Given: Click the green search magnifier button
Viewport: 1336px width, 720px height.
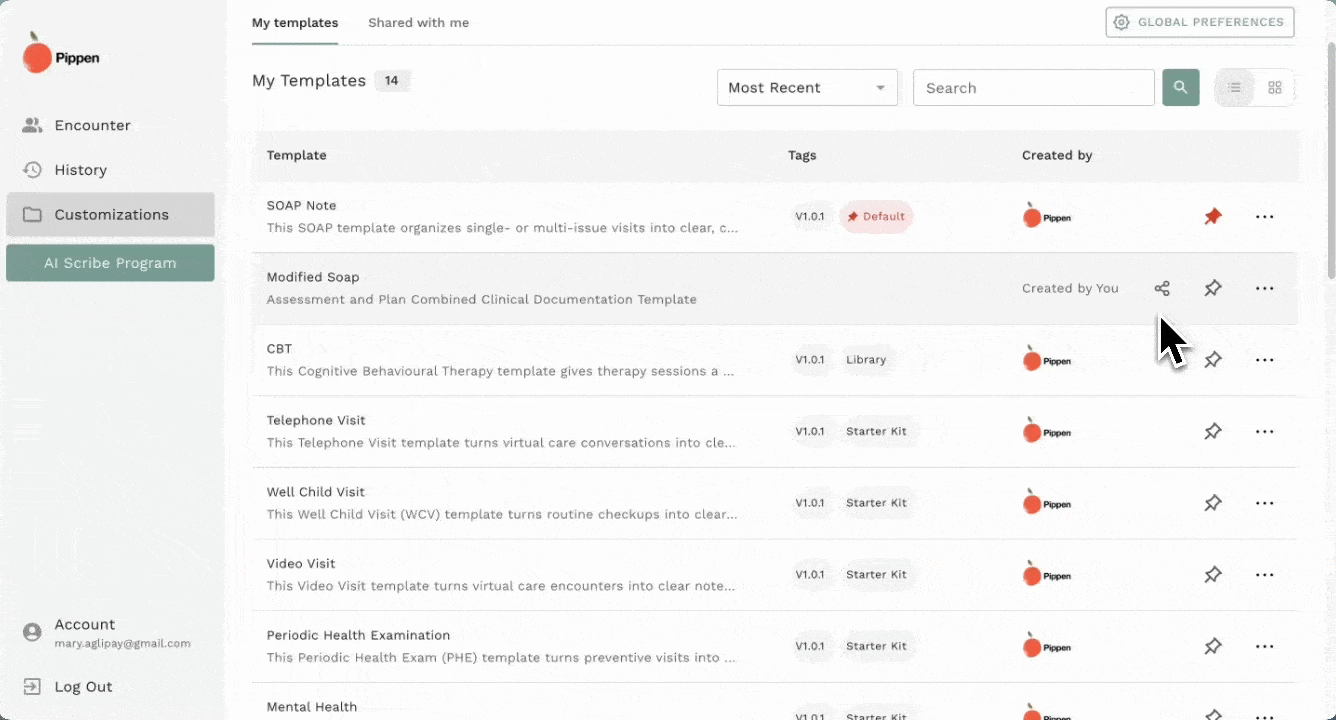Looking at the screenshot, I should pyautogui.click(x=1180, y=88).
